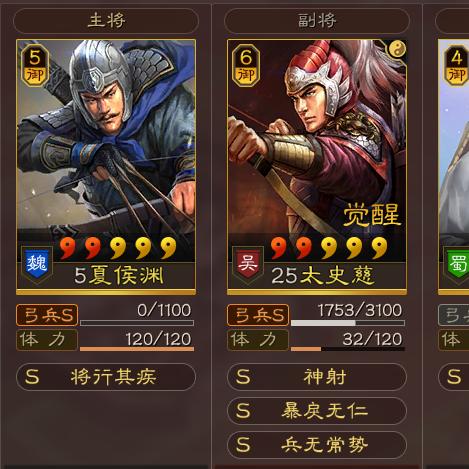This screenshot has width=469, height=469.
Task: Open the 将行其疾 skill
Action: coord(106,377)
